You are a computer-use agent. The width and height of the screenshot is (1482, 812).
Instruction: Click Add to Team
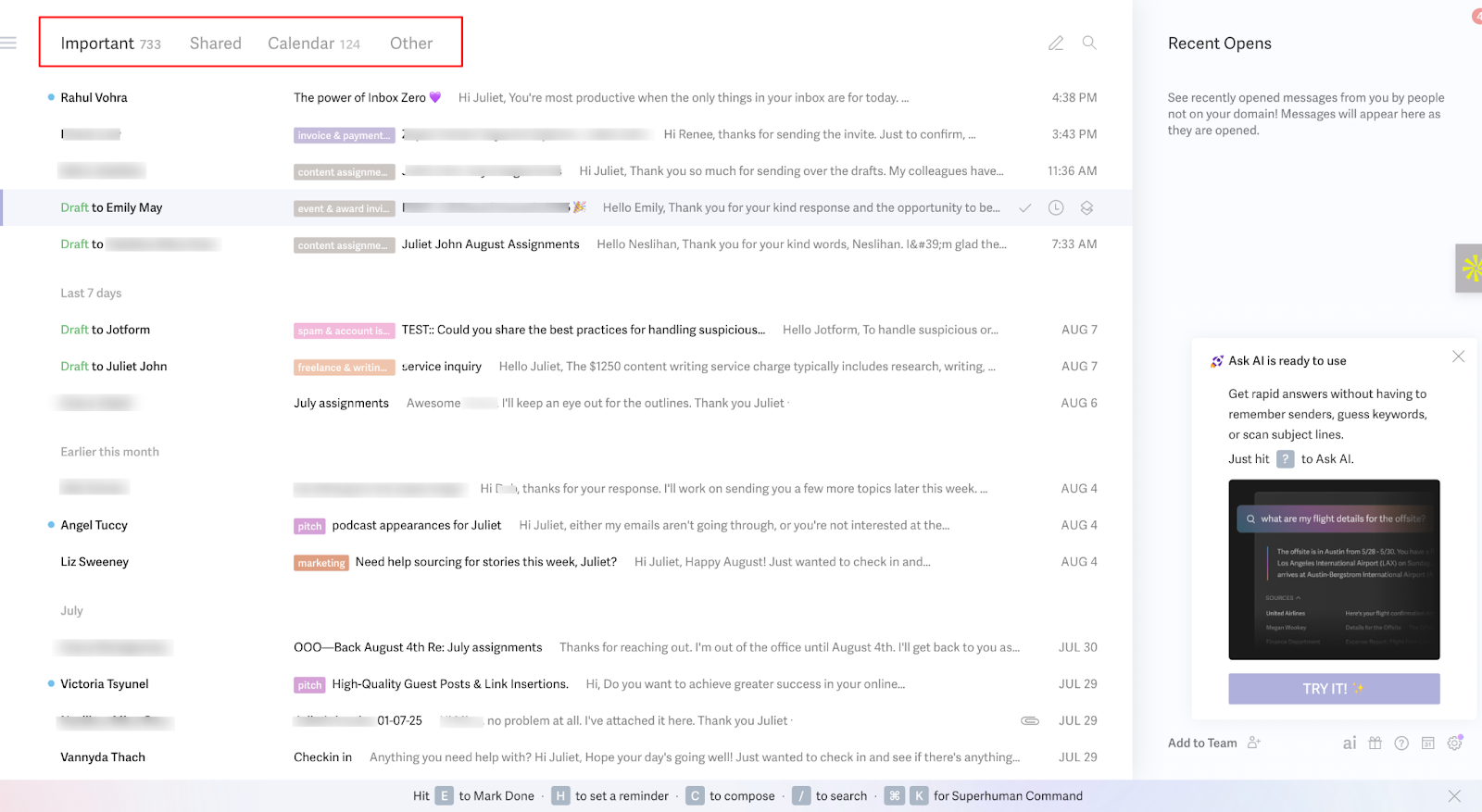coord(1214,743)
